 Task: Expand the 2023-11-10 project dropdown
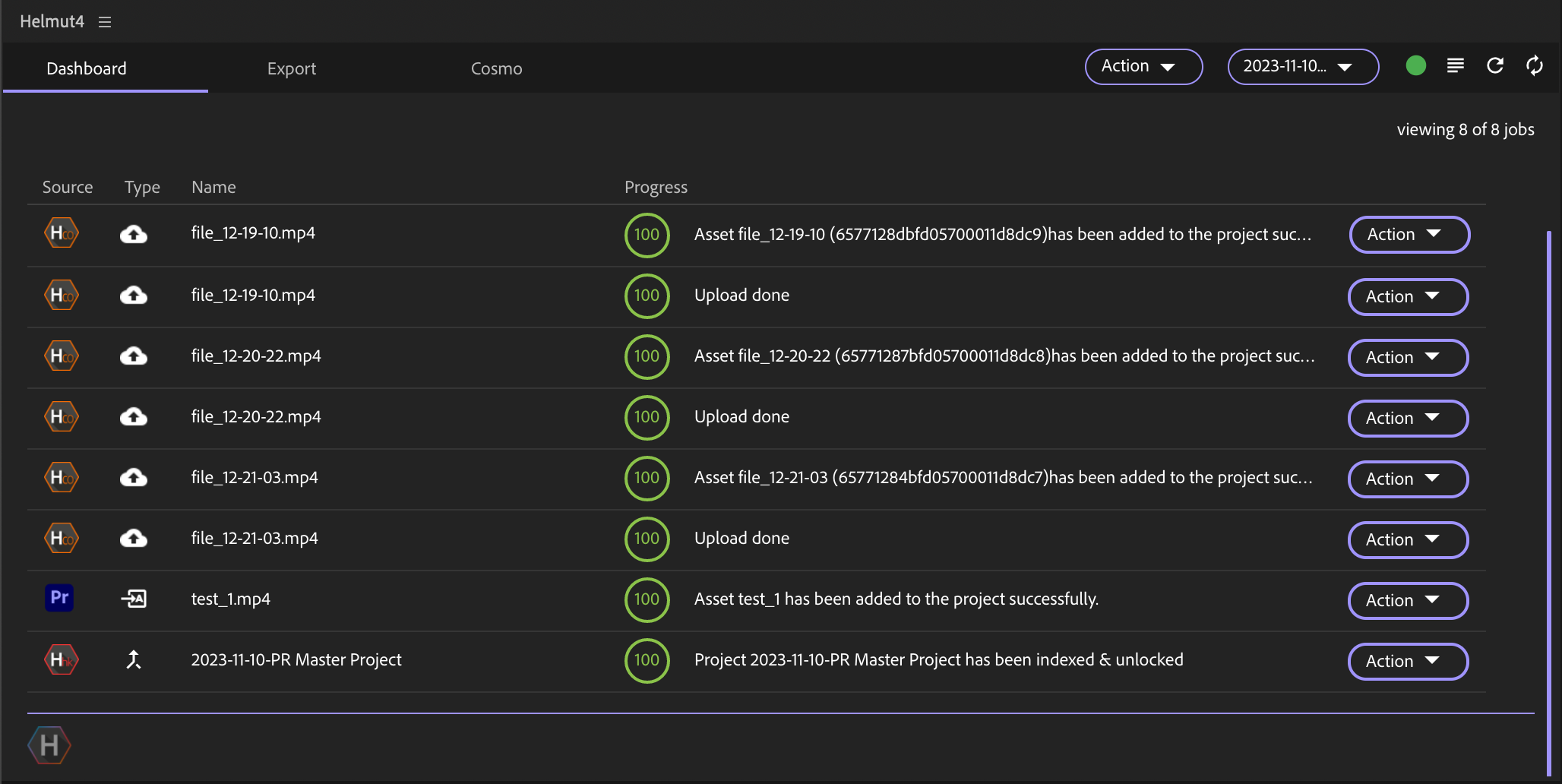pyautogui.click(x=1302, y=67)
